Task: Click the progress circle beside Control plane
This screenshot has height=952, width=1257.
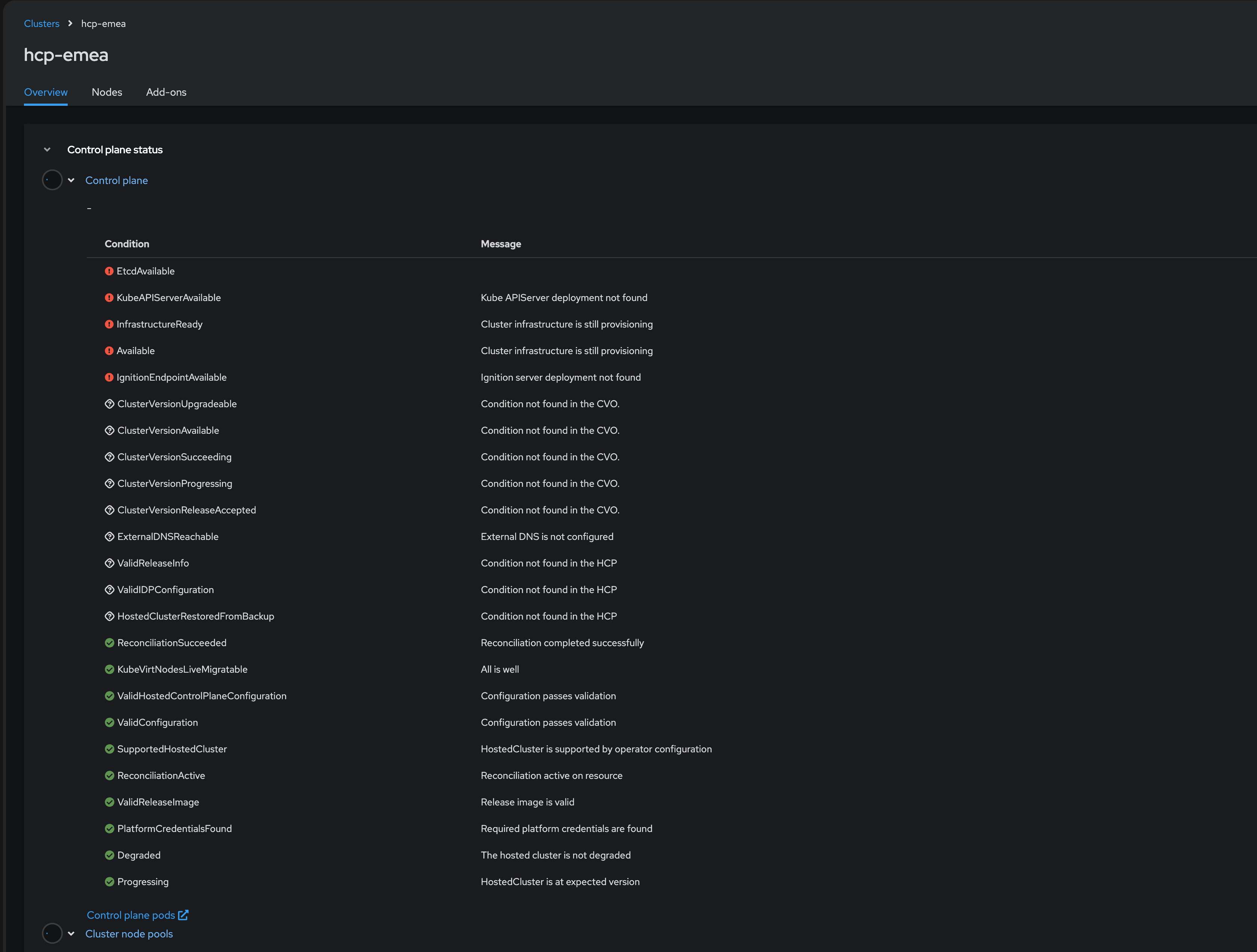Action: coord(52,180)
